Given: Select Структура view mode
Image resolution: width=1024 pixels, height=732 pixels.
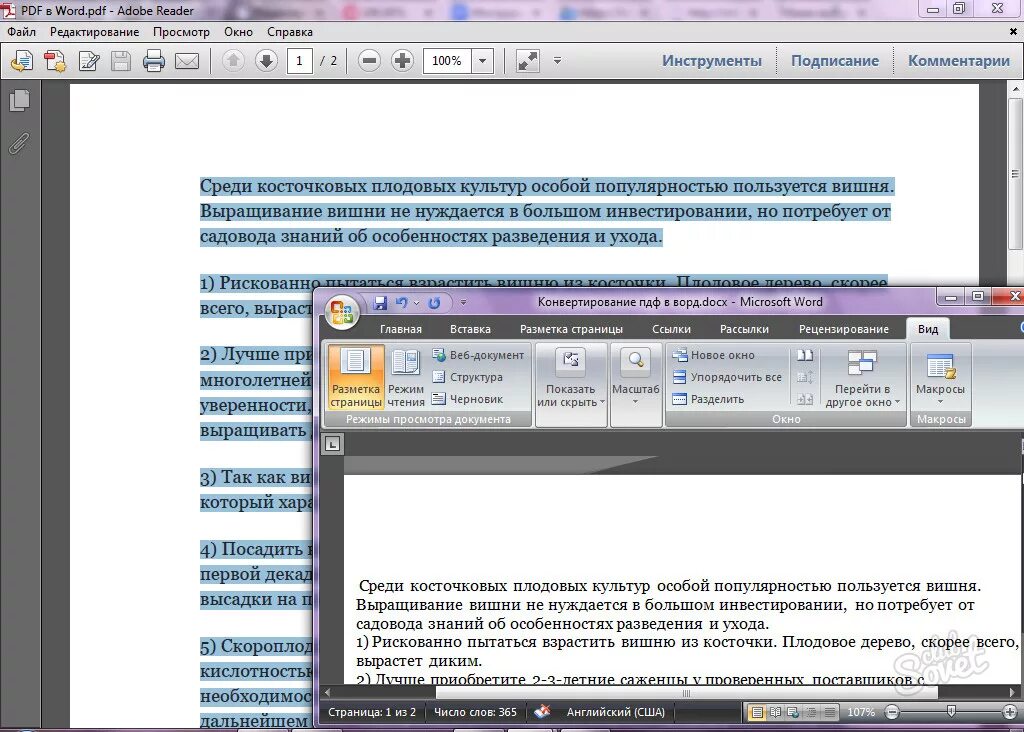Looking at the screenshot, I should (468, 377).
